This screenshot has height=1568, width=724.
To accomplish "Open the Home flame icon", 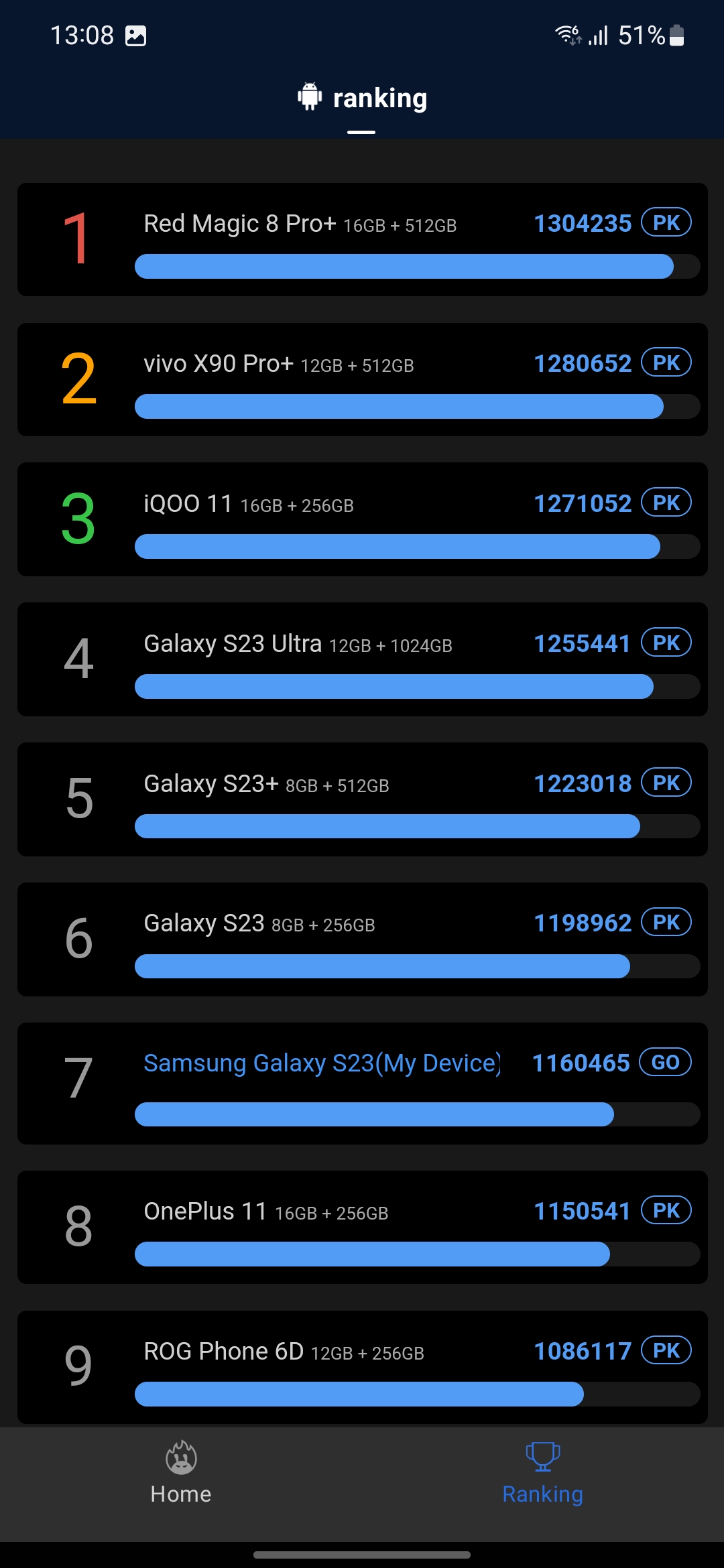I will 181,1457.
